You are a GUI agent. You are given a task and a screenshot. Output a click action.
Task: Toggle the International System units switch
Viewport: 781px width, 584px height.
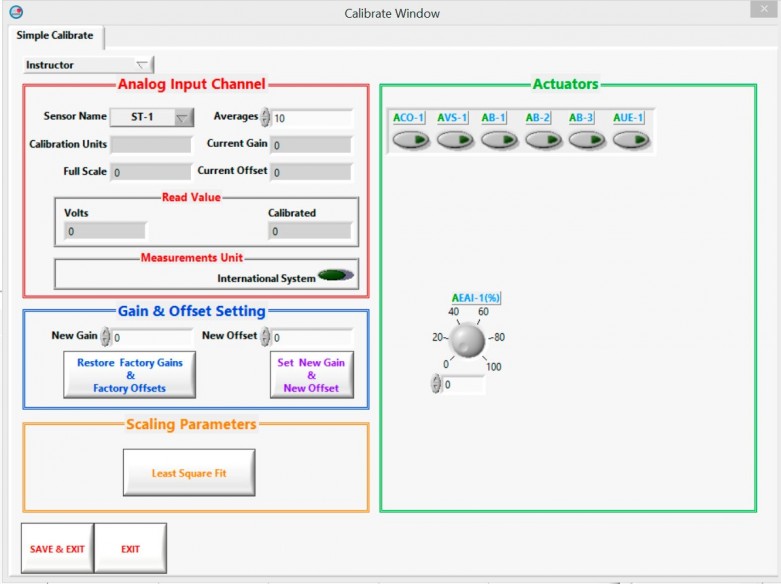point(336,275)
